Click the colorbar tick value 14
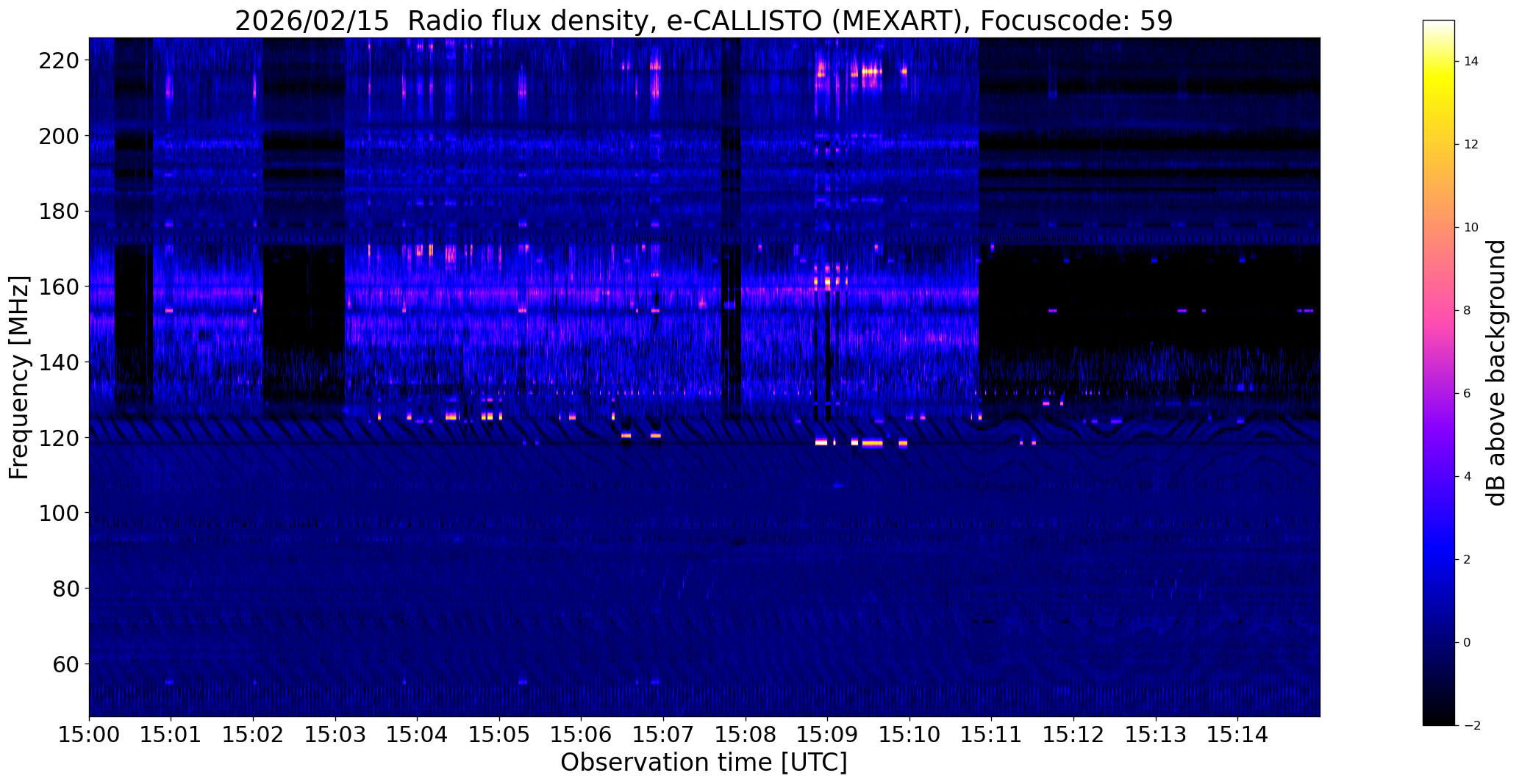The image size is (1519, 784). pyautogui.click(x=1471, y=62)
